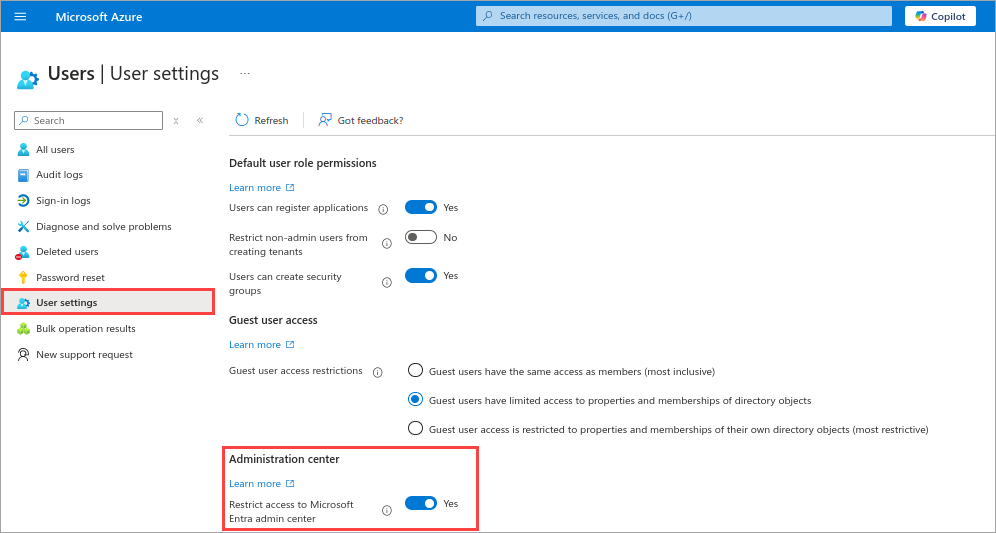Click the Users gear icon in page title
Screen dimensions: 996x533
tap(28, 79)
